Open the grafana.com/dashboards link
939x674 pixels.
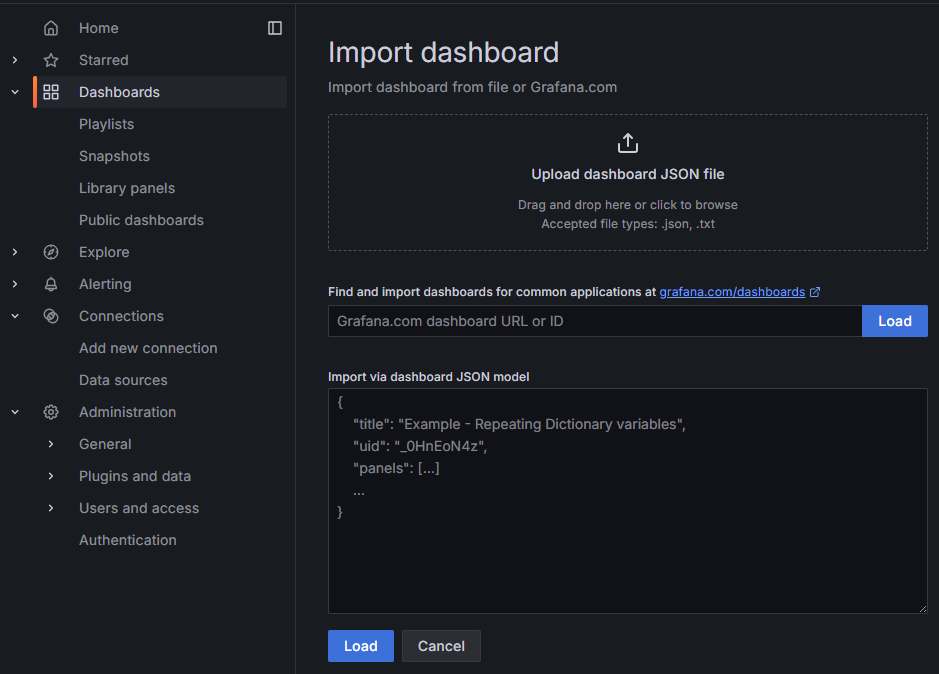pos(732,292)
